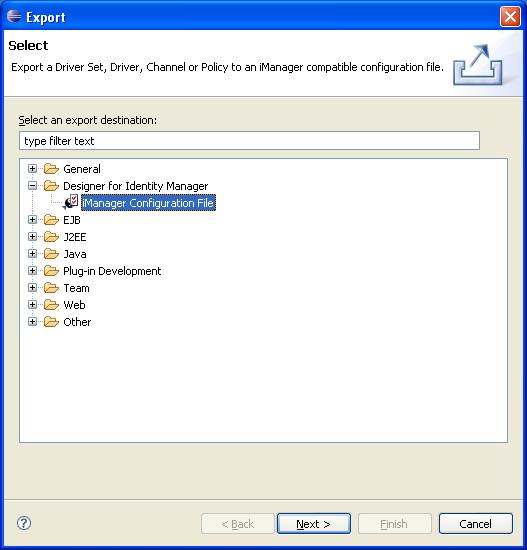Select iManager Configuration File entry

(148, 203)
